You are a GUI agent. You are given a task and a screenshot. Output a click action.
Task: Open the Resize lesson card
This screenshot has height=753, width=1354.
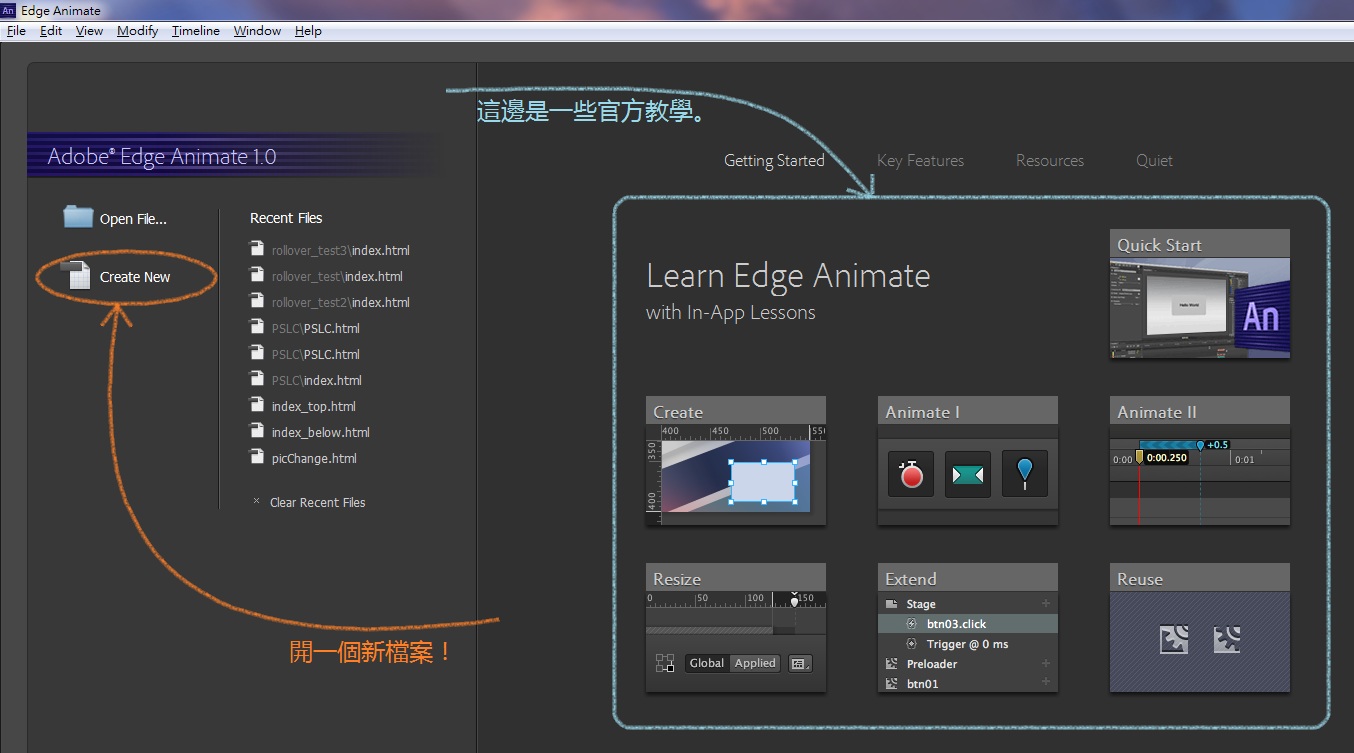click(736, 628)
